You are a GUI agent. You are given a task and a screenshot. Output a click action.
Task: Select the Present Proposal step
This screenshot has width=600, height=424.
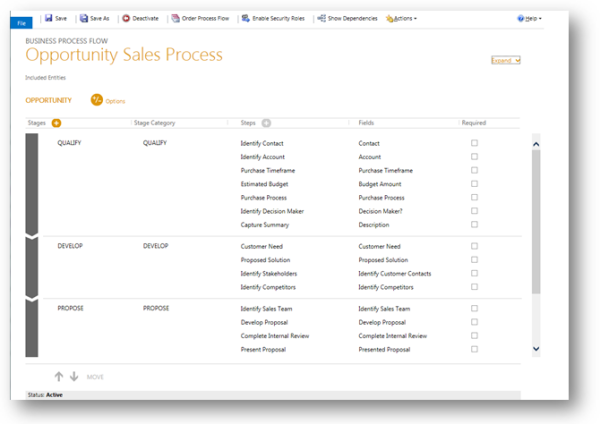point(263,349)
